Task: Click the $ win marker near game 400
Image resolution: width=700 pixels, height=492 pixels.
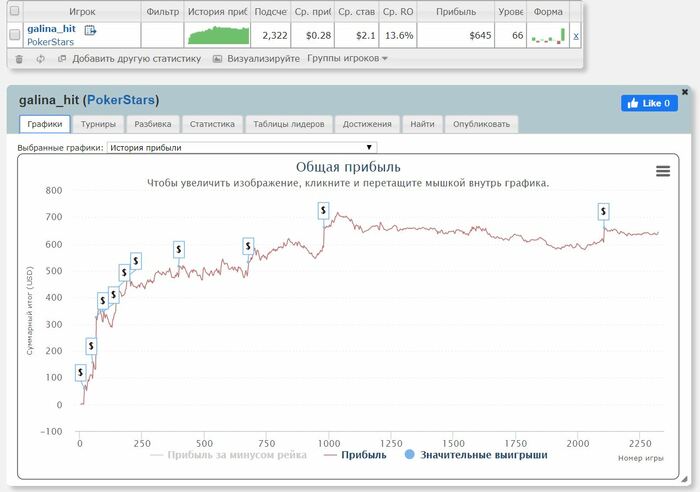Action: (x=179, y=250)
